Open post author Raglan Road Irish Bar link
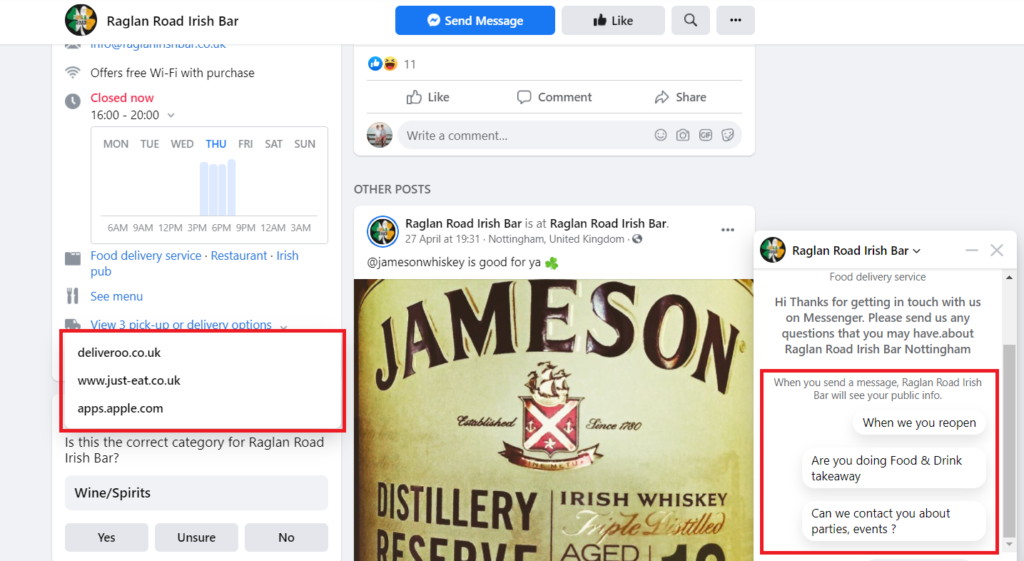 coord(463,223)
